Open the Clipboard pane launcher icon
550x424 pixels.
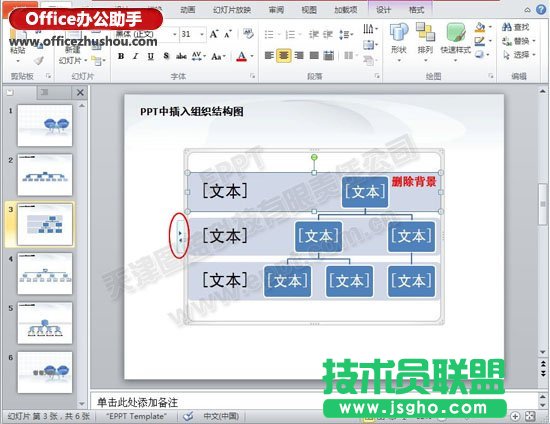(48, 76)
